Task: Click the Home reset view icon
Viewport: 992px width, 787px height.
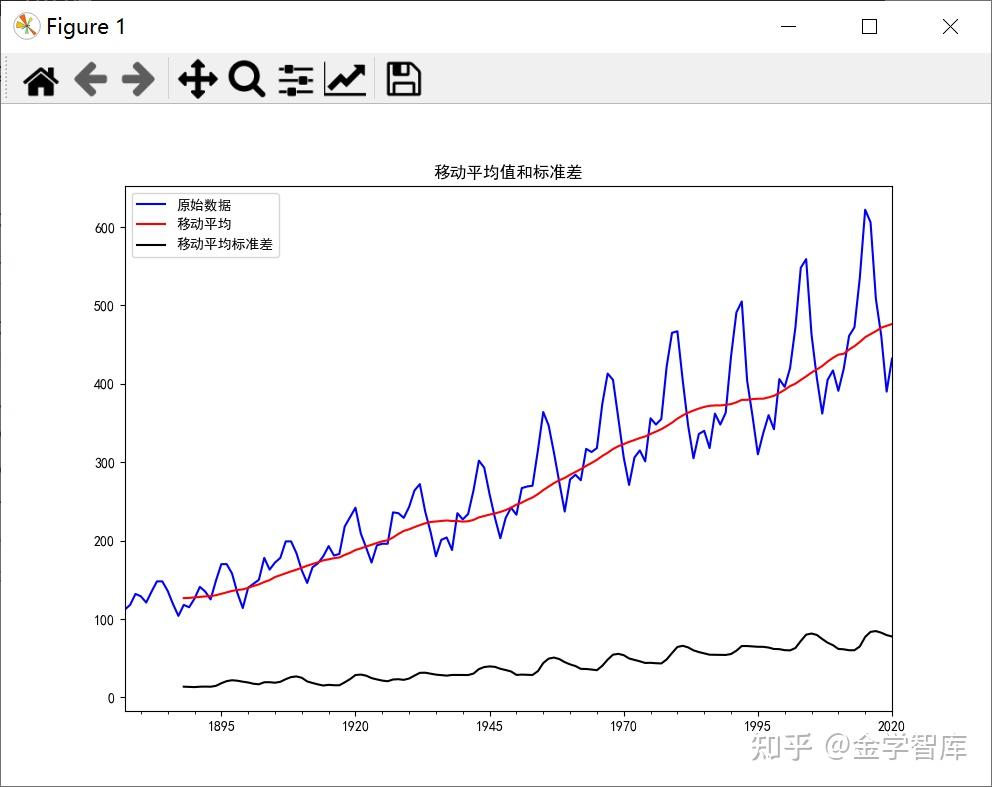Action: coord(39,80)
